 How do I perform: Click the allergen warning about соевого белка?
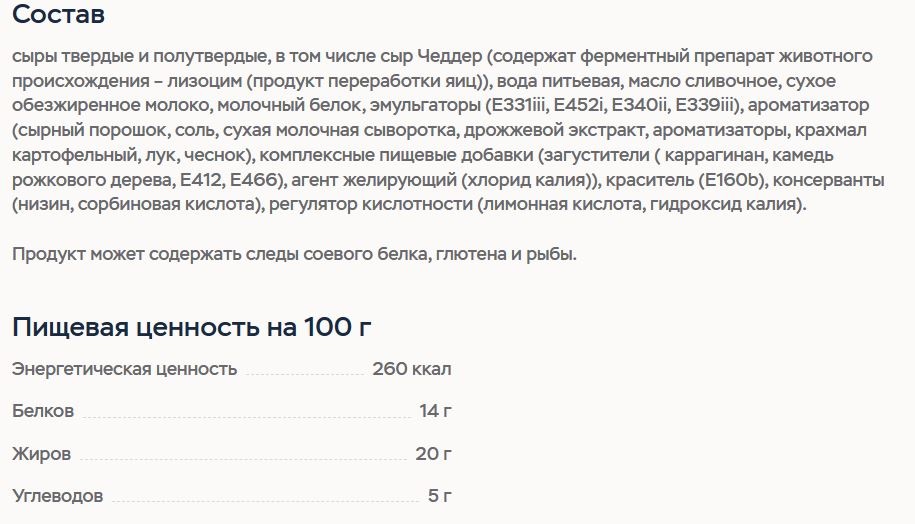click(294, 254)
